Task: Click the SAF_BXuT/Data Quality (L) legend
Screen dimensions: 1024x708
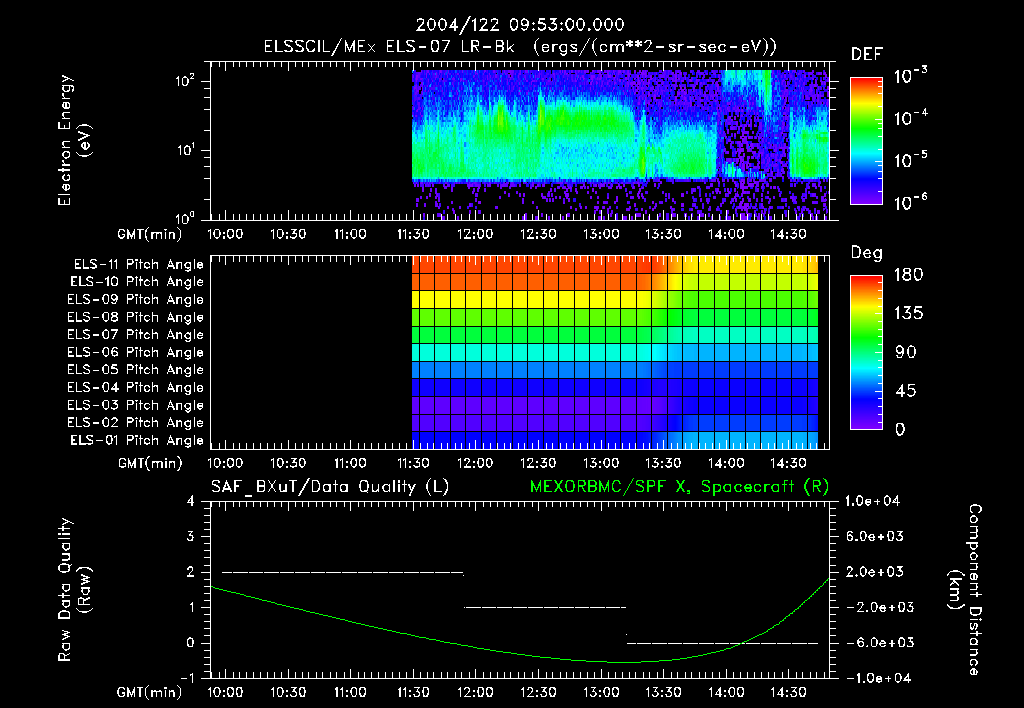Action: (330, 487)
